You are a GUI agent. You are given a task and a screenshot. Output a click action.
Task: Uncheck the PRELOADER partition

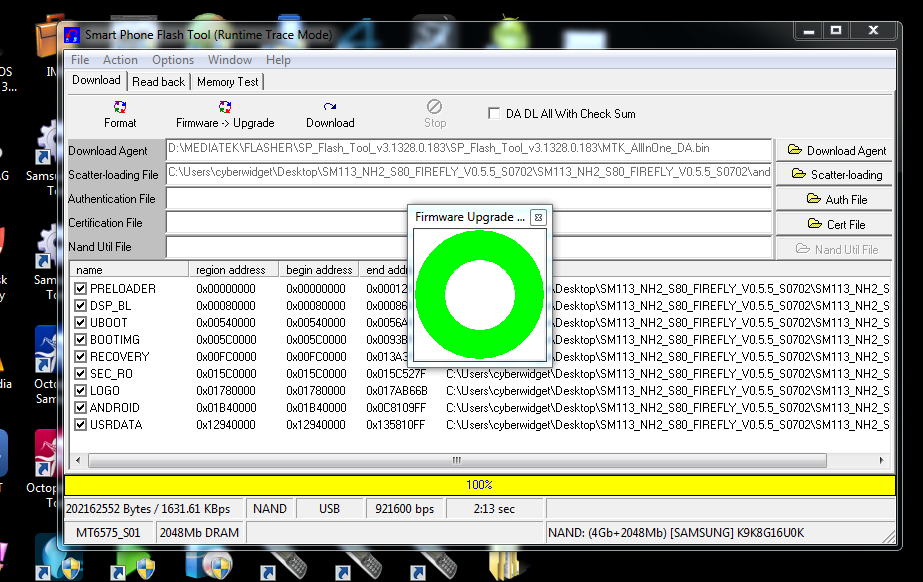click(x=81, y=289)
